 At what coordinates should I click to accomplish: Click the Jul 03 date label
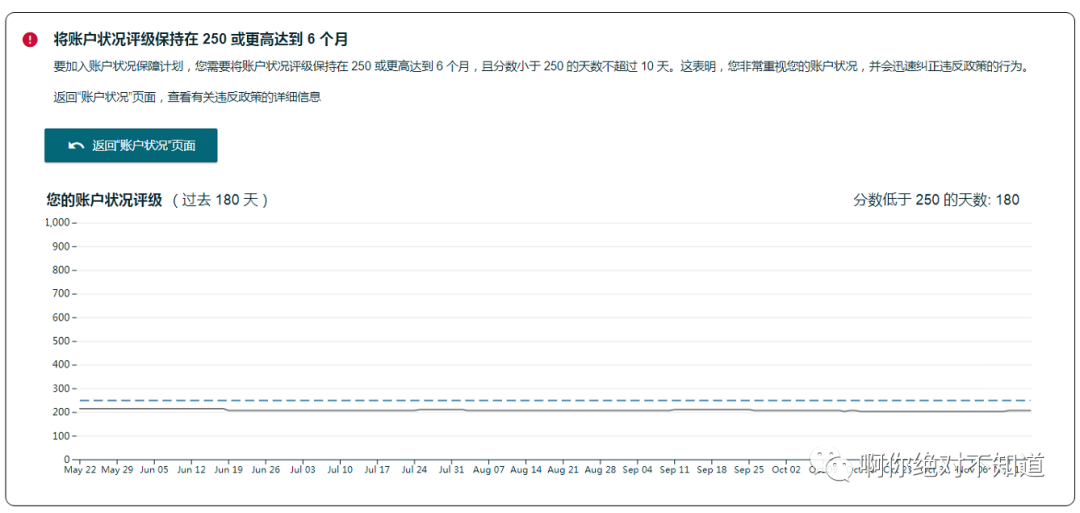coord(302,470)
